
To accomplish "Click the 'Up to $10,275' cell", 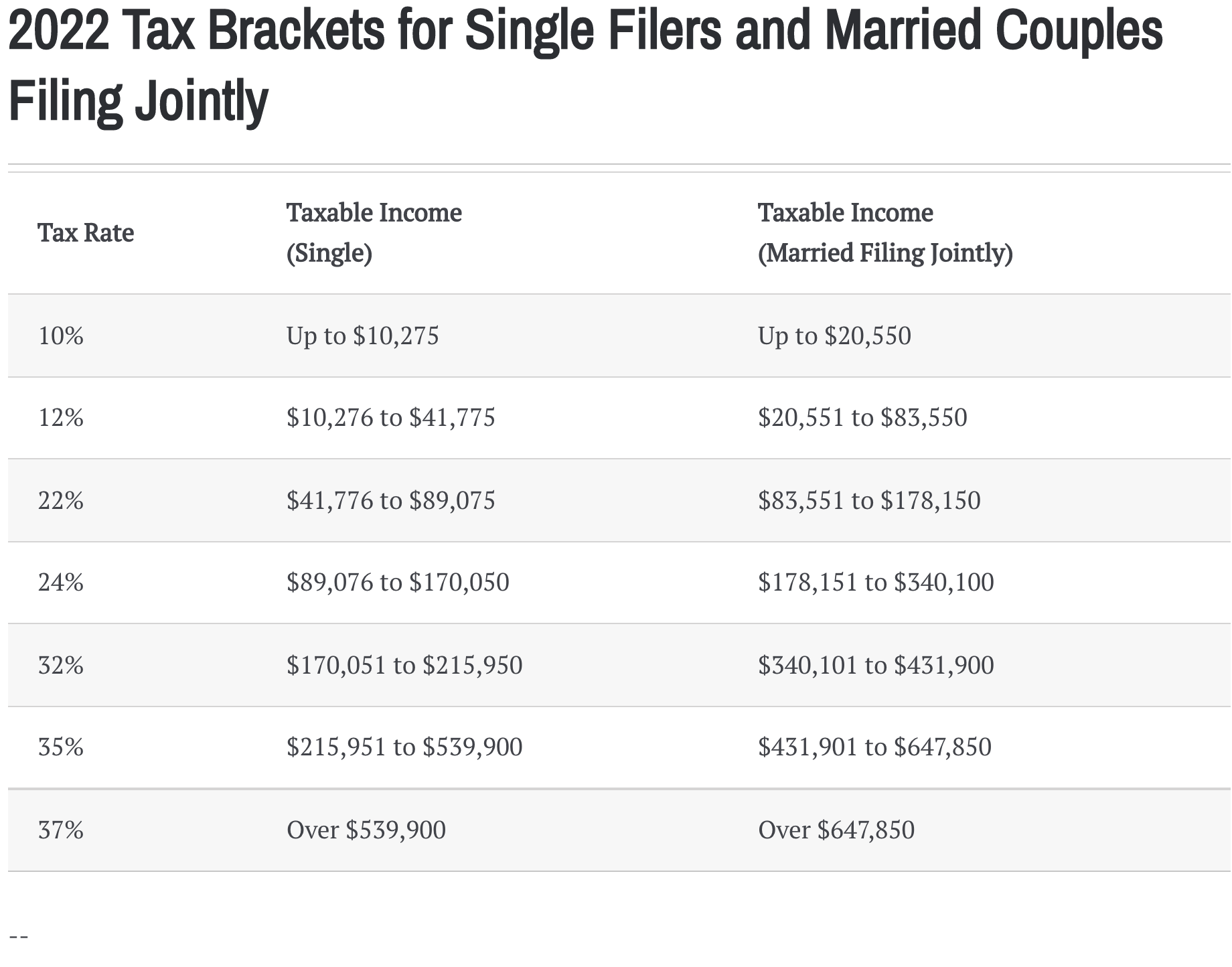I will click(x=362, y=336).
